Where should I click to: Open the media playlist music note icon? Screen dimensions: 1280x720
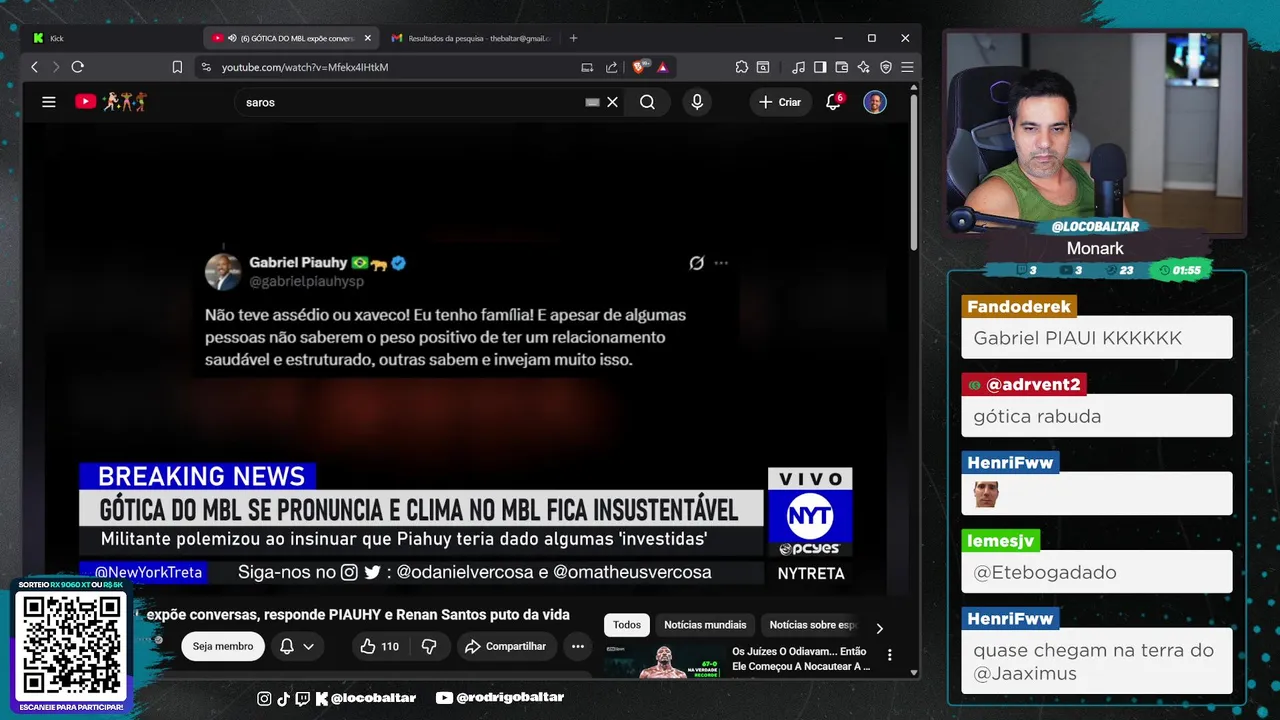click(x=798, y=67)
